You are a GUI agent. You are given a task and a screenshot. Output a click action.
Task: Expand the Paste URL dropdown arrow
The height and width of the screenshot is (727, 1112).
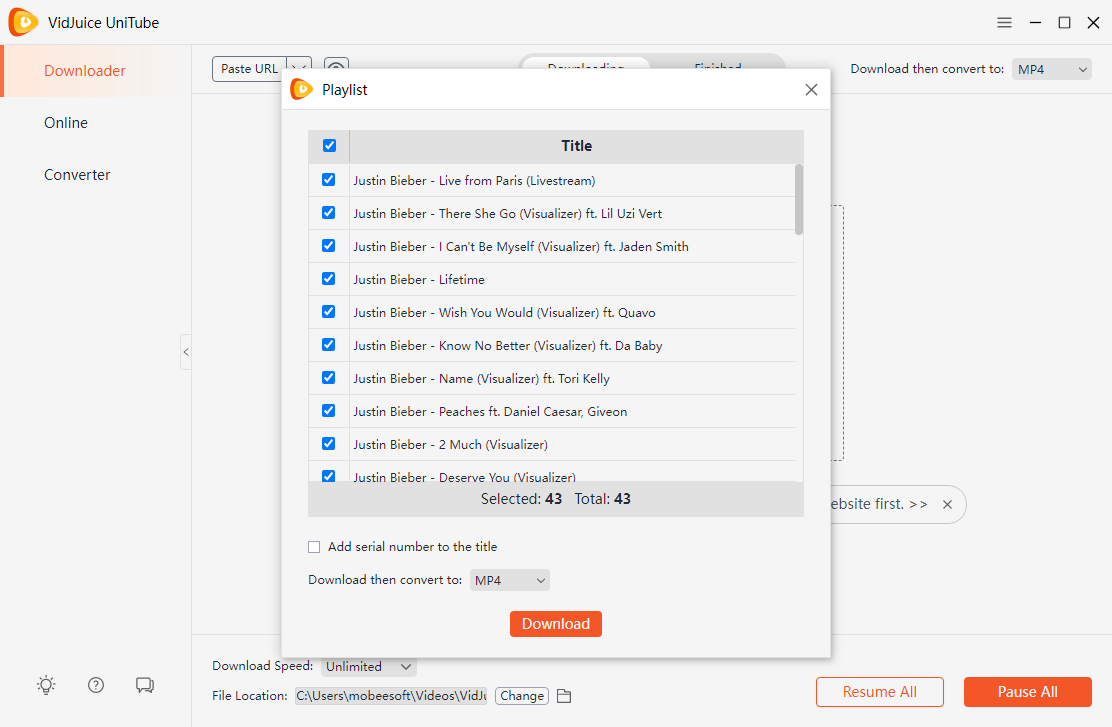[299, 69]
